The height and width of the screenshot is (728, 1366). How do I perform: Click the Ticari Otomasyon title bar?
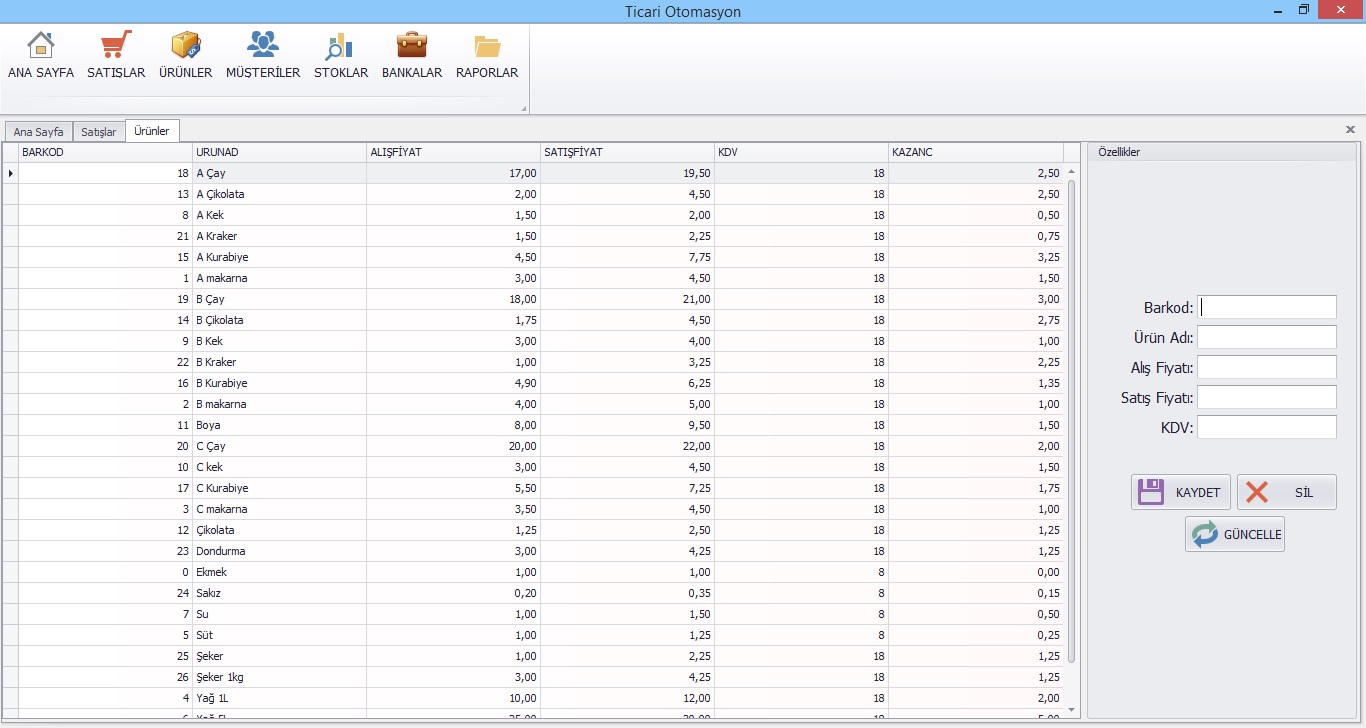point(683,11)
